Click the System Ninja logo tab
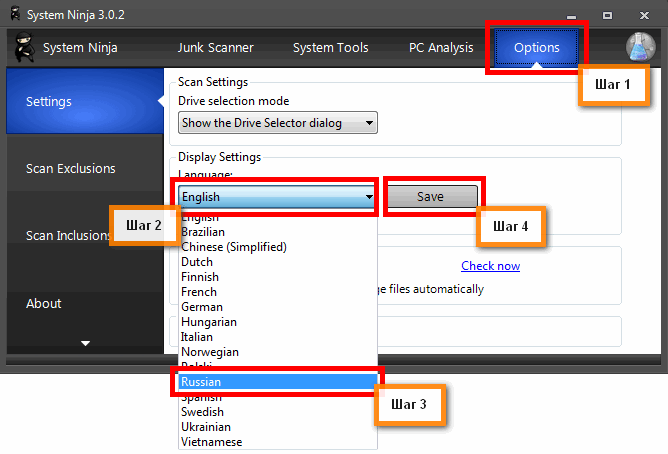 66,47
